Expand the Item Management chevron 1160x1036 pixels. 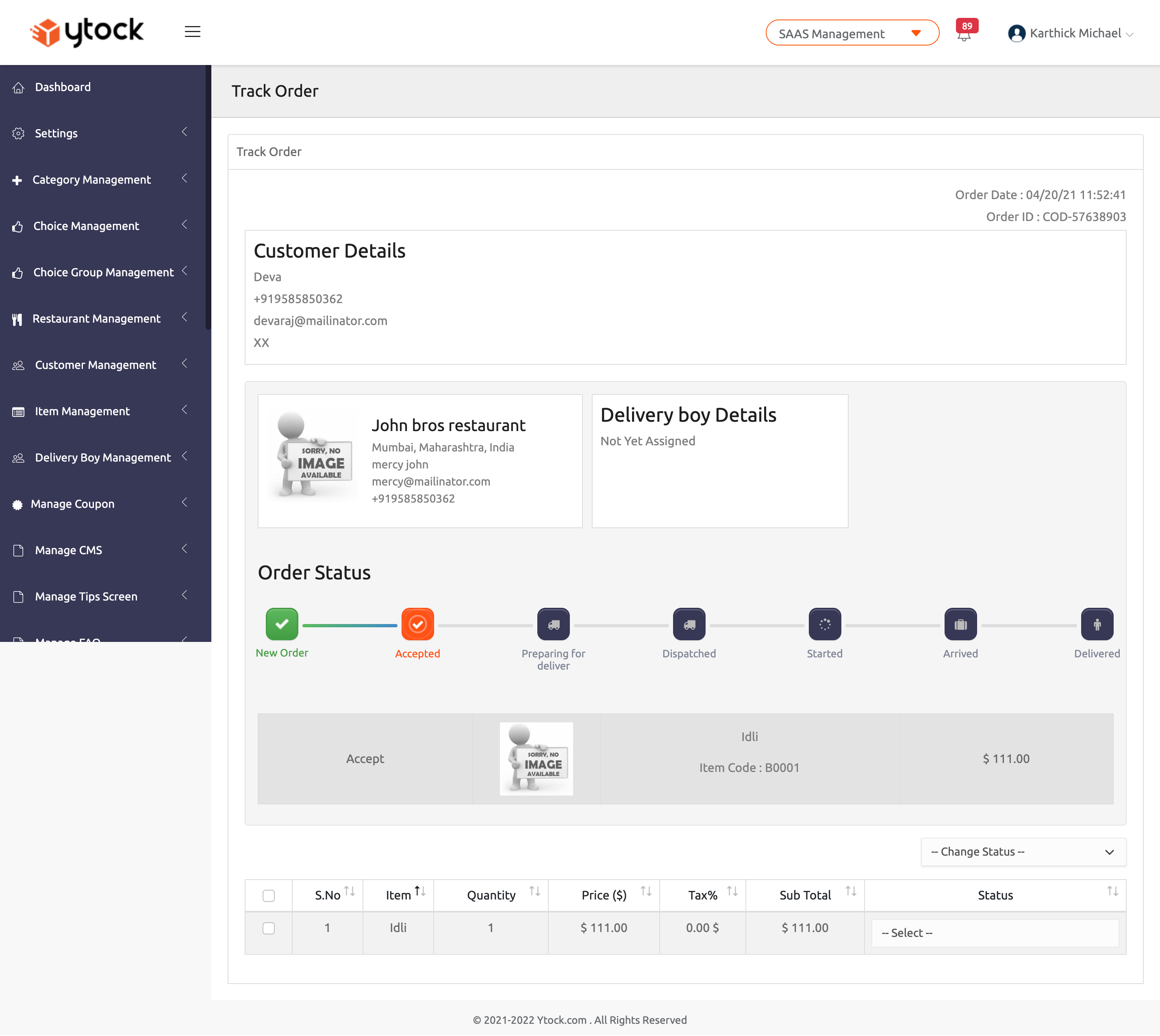pos(185,410)
